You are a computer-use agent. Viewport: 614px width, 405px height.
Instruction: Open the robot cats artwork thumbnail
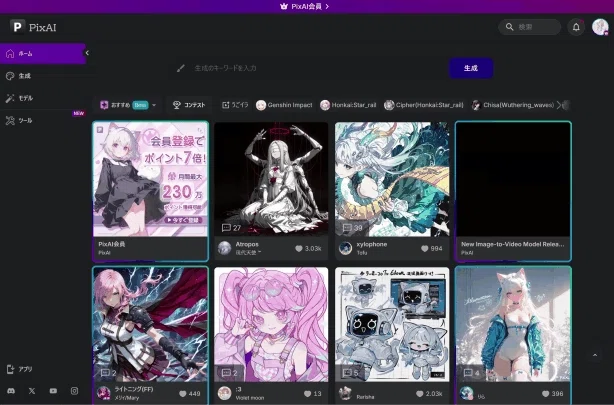coord(392,324)
